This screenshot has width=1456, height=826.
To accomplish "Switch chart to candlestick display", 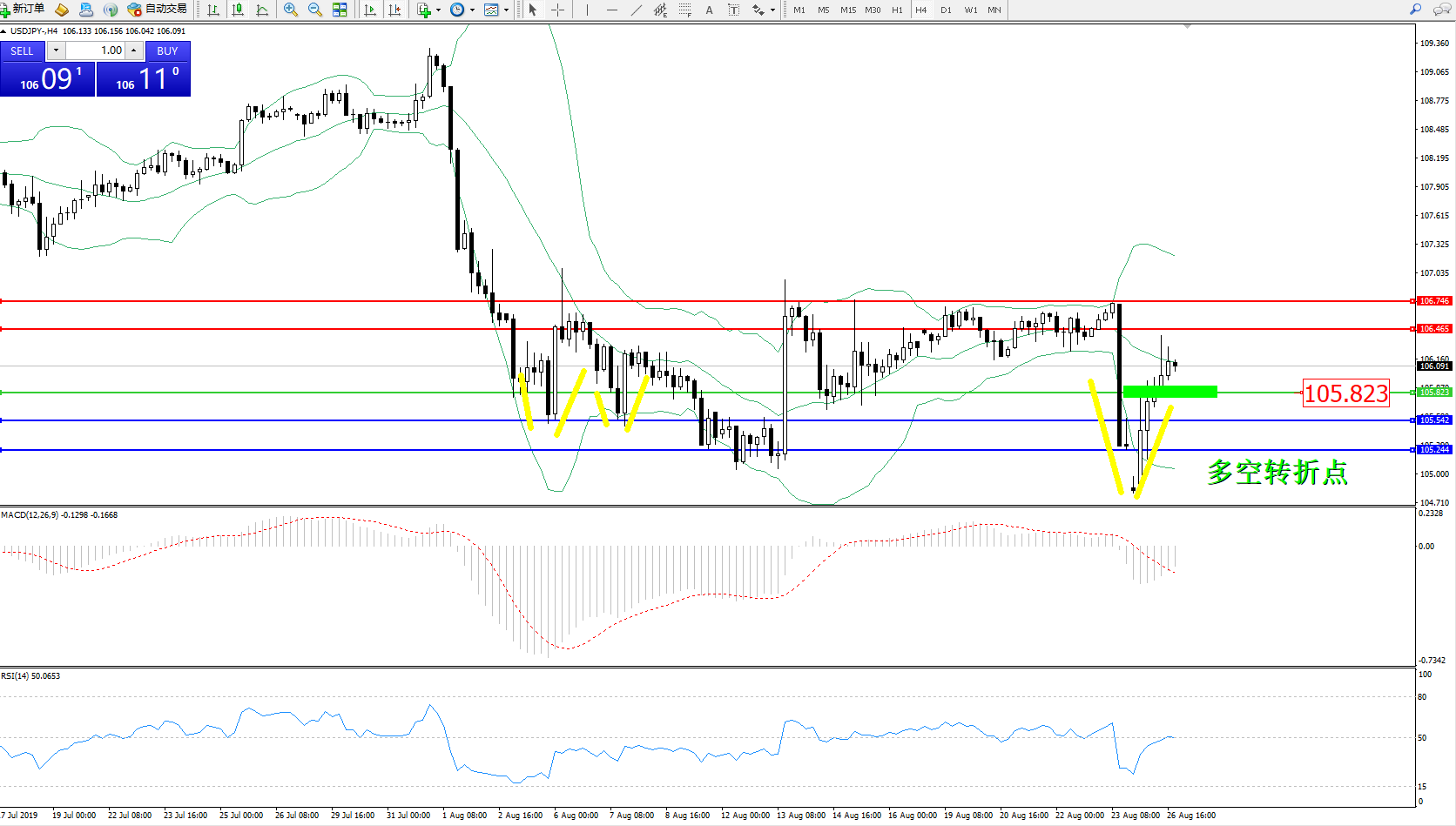I will pos(238,10).
